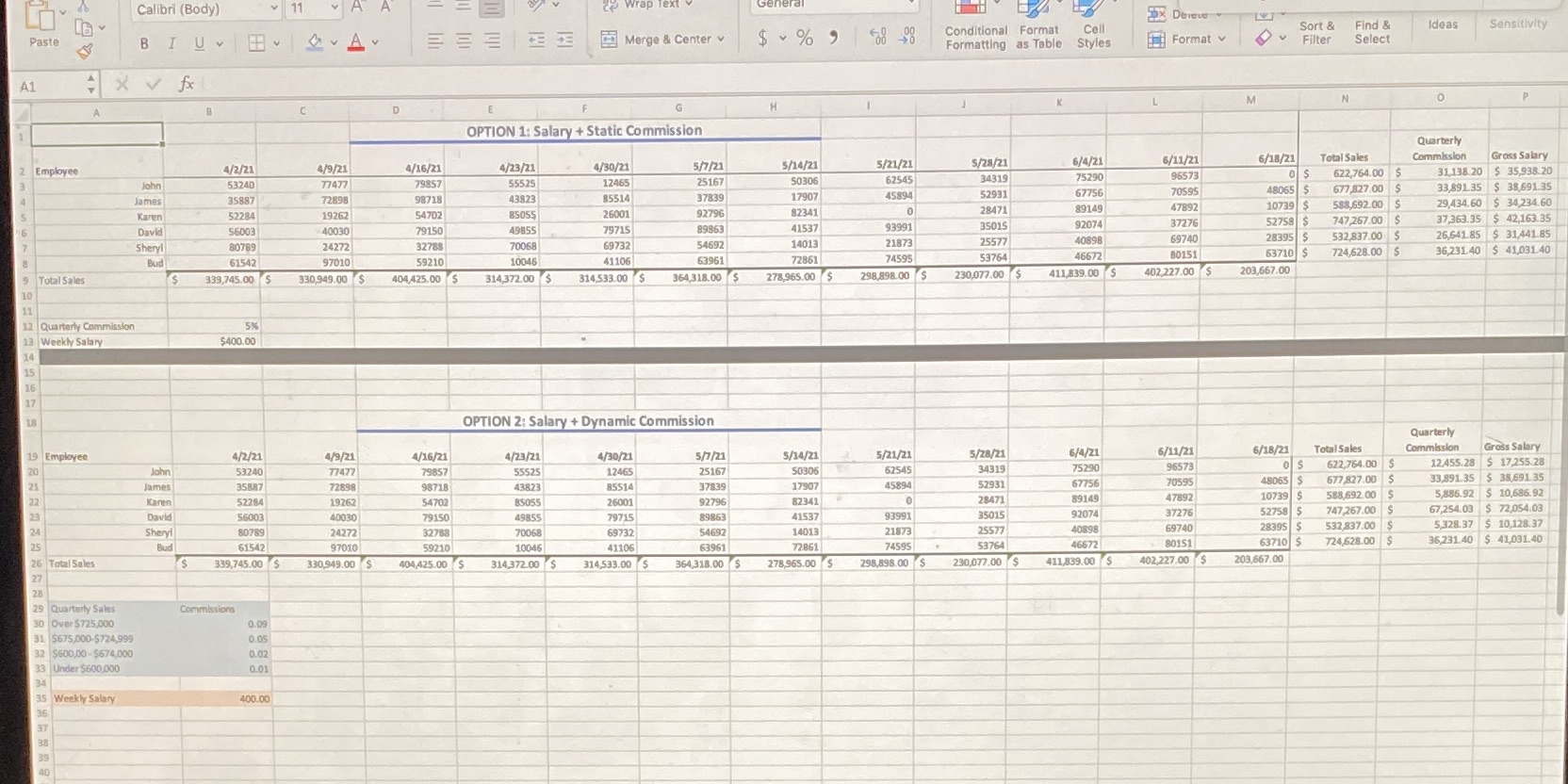
Task: Center text horizontally in the cell
Action: point(464,41)
